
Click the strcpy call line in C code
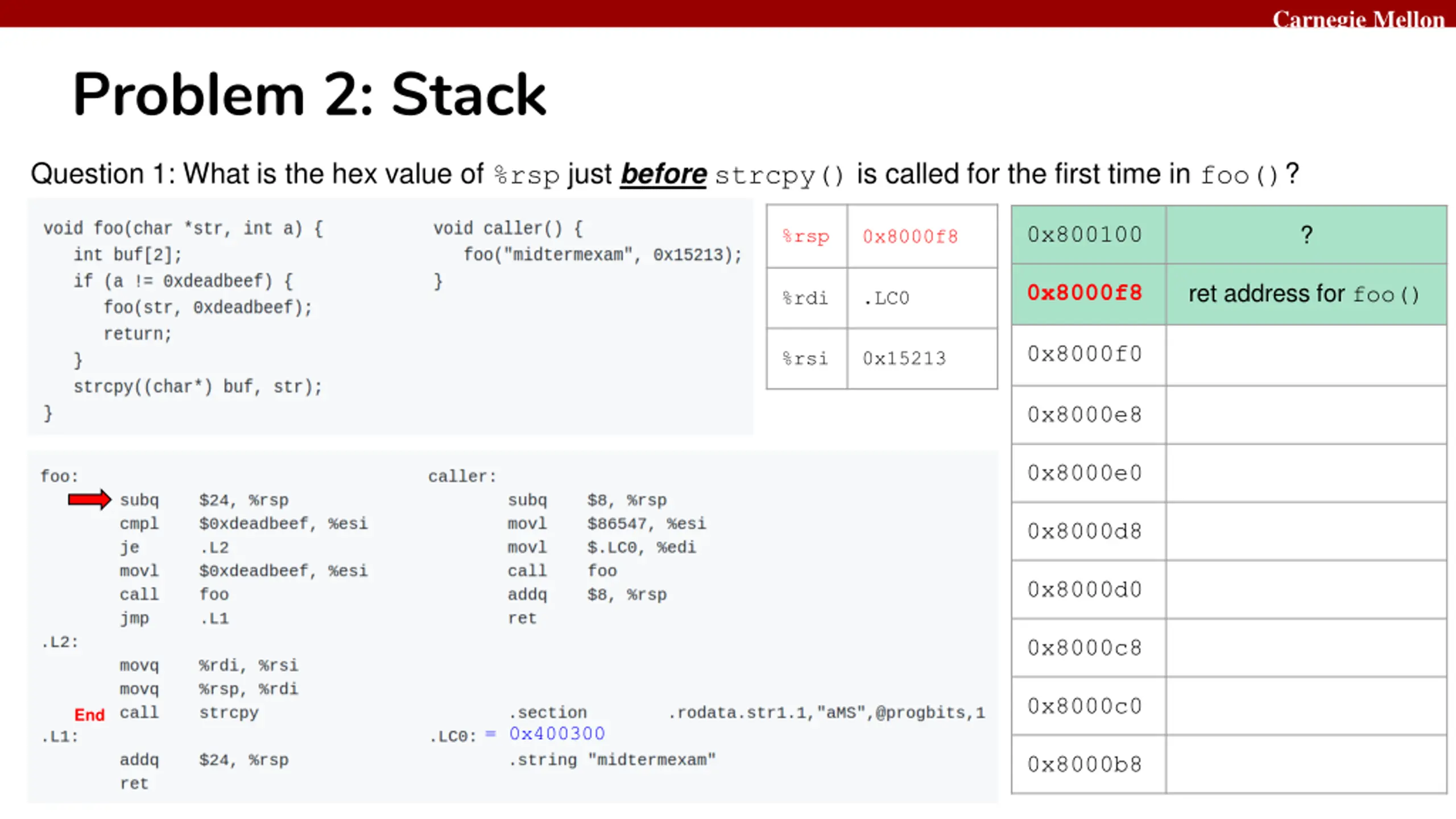198,387
